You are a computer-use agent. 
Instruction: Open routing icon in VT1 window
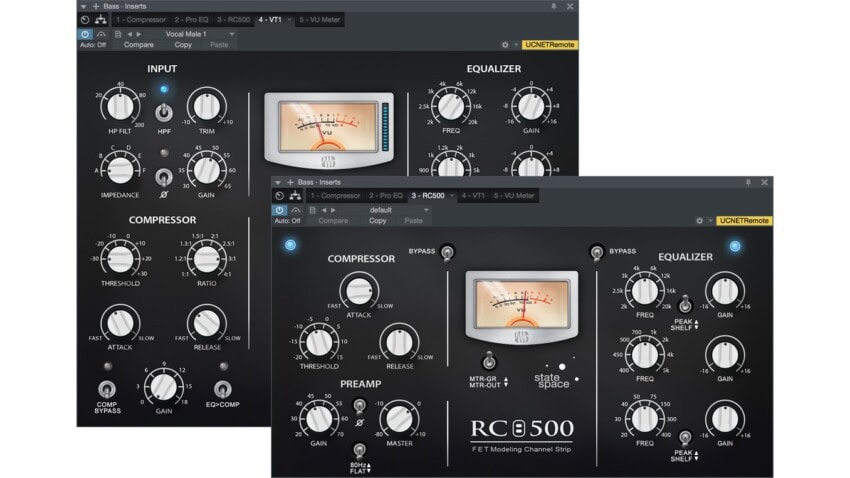tap(100, 20)
